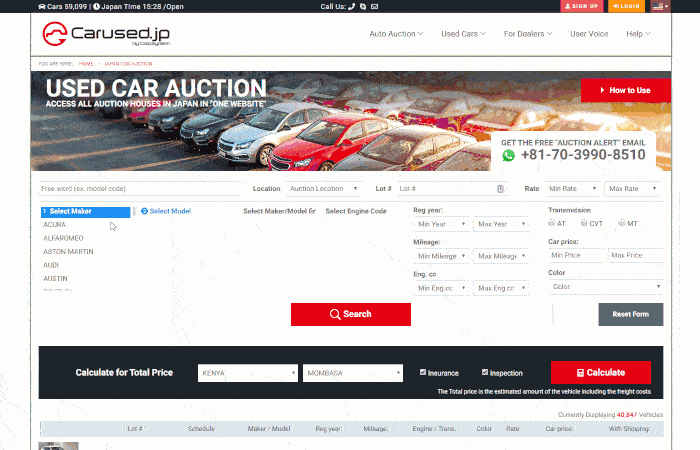Click the clock icon beside Japan Time

[96, 6]
